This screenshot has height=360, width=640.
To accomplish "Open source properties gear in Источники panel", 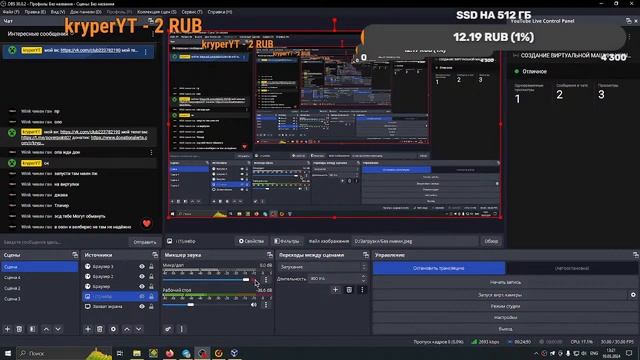I will tap(113, 329).
